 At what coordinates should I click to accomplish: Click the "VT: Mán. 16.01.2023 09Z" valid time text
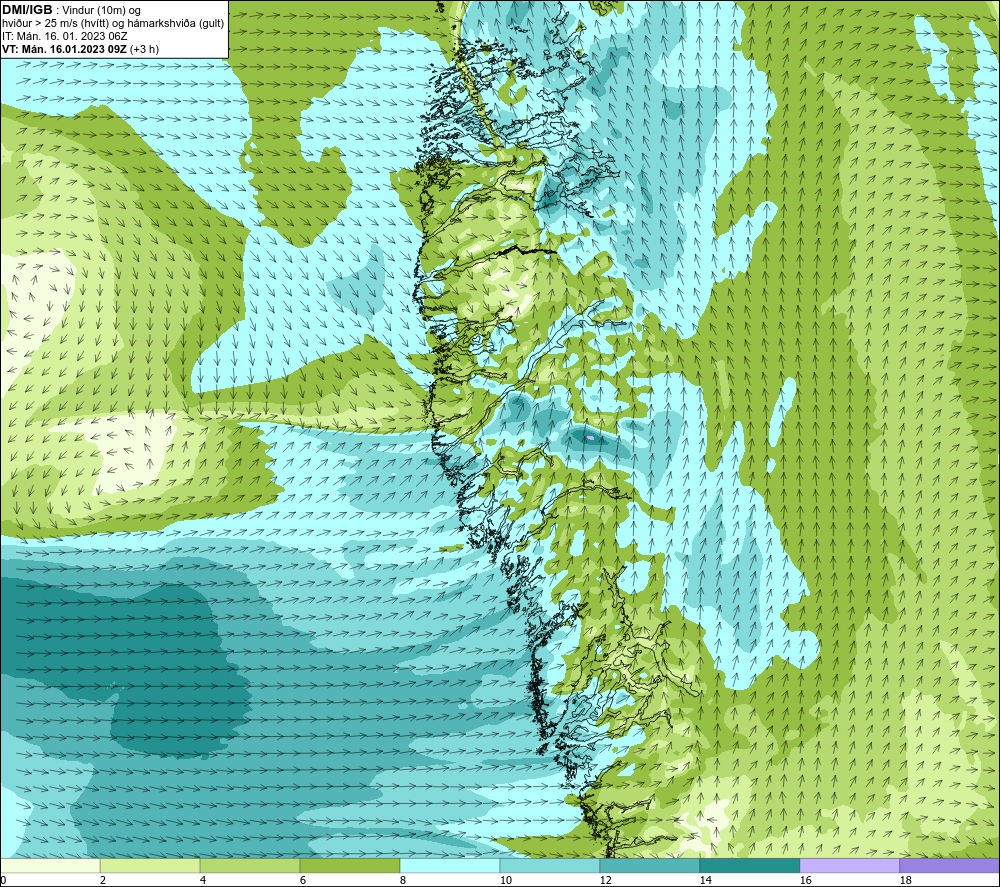pos(64,49)
